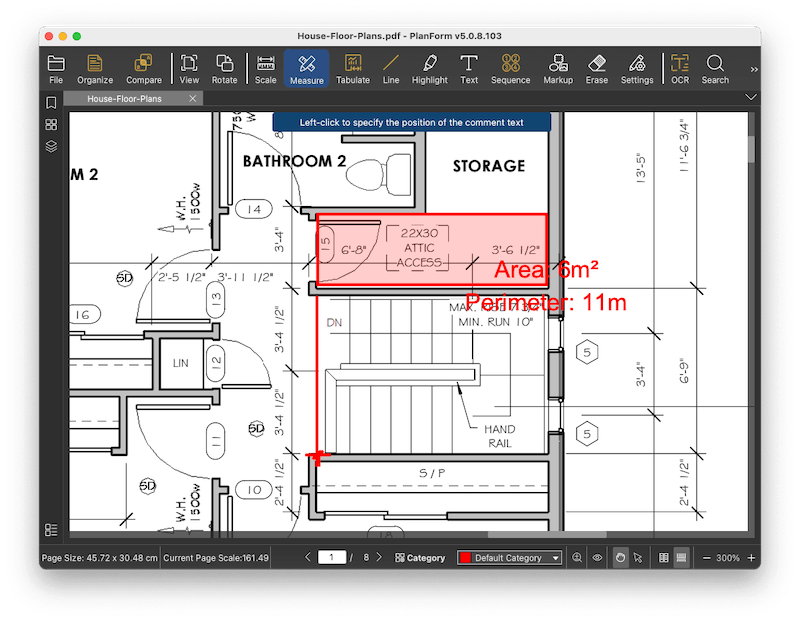Switch to the House-Floor-Plans tab

tap(124, 98)
